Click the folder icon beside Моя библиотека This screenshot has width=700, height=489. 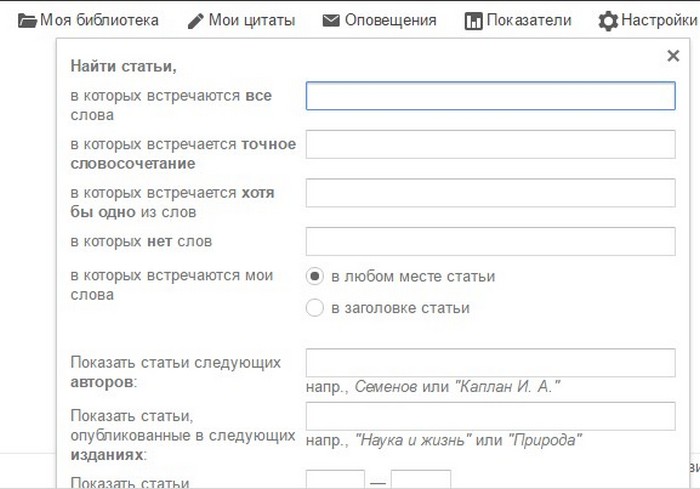tap(27, 20)
